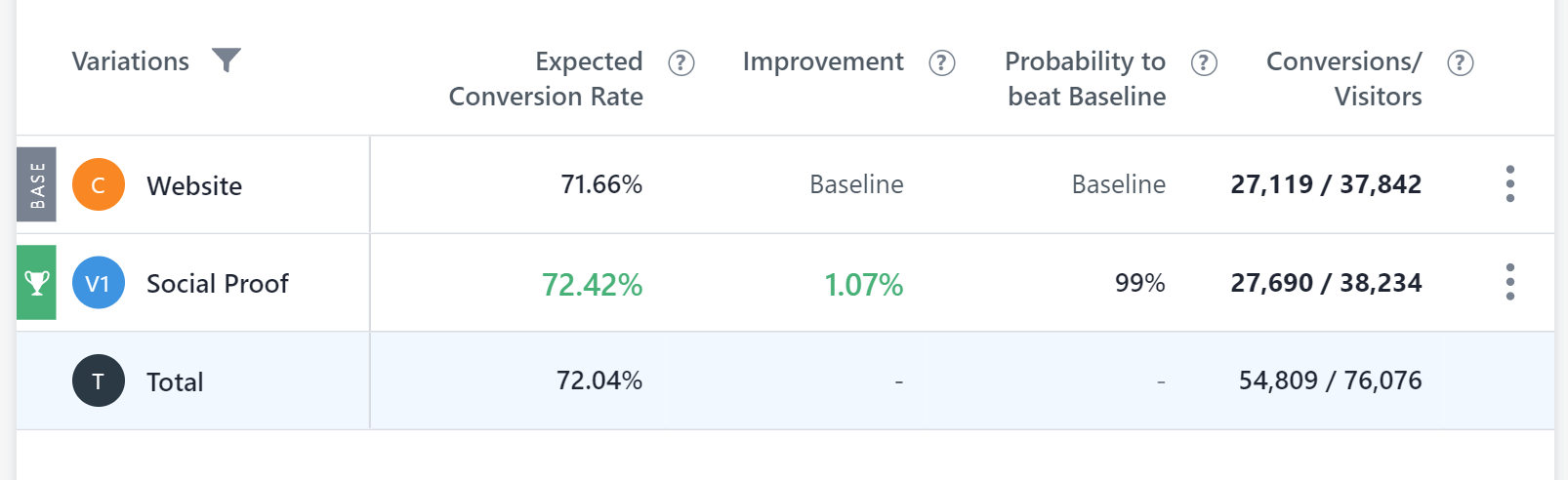Show the Improvement column help tooltip
Screen dimensions: 1568x480
click(942, 63)
